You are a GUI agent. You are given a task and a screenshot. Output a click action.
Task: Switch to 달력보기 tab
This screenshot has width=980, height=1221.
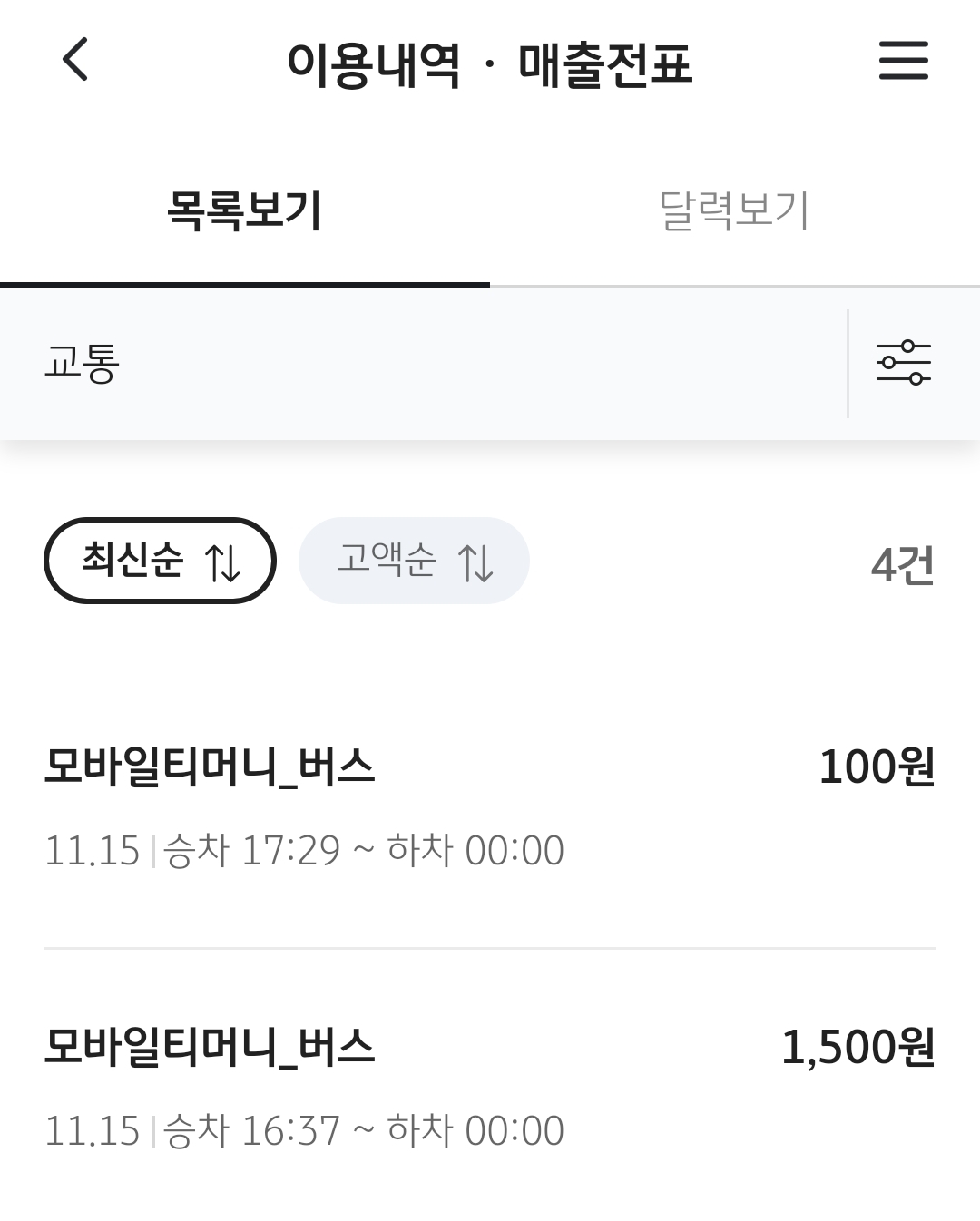(x=733, y=211)
